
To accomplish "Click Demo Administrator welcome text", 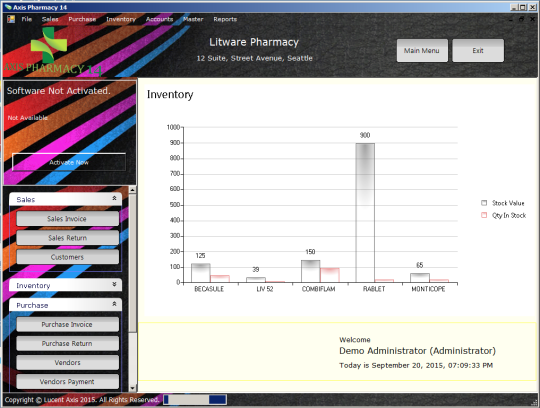I will 417,351.
